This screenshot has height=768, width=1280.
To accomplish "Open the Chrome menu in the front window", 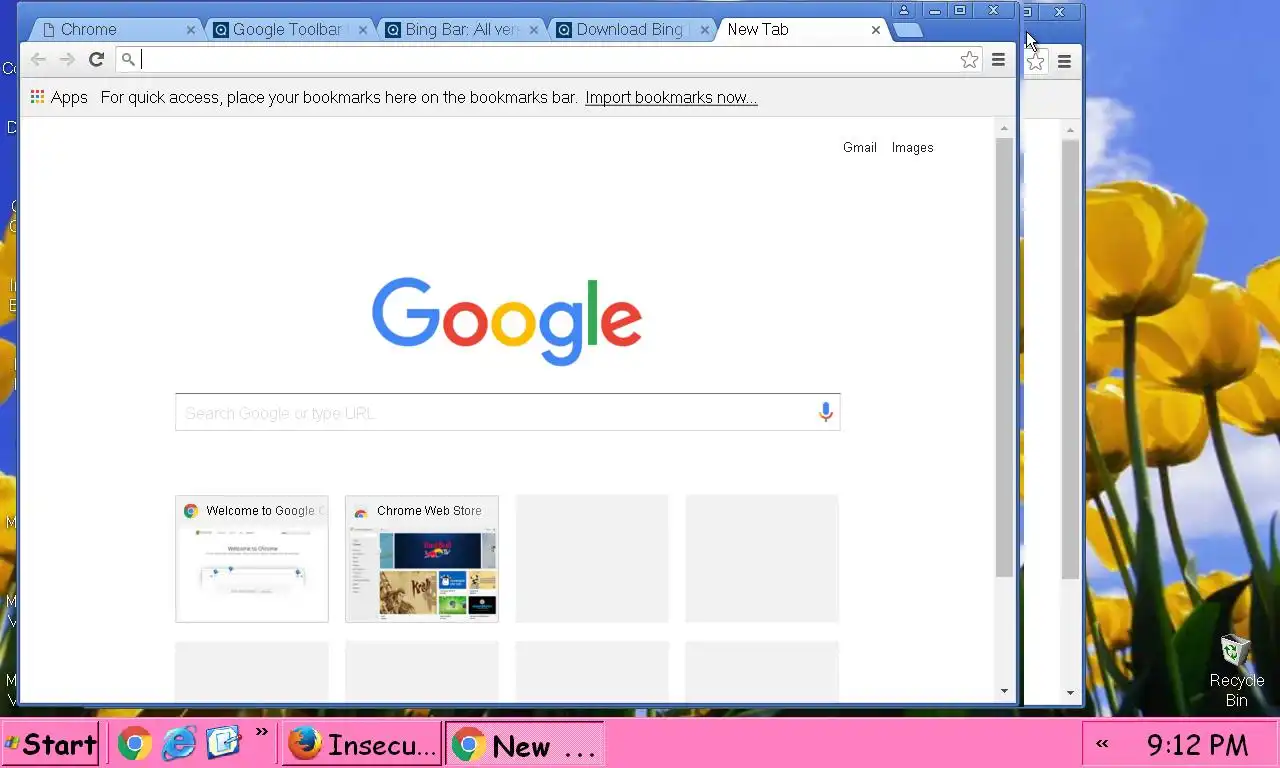I will [x=998, y=60].
